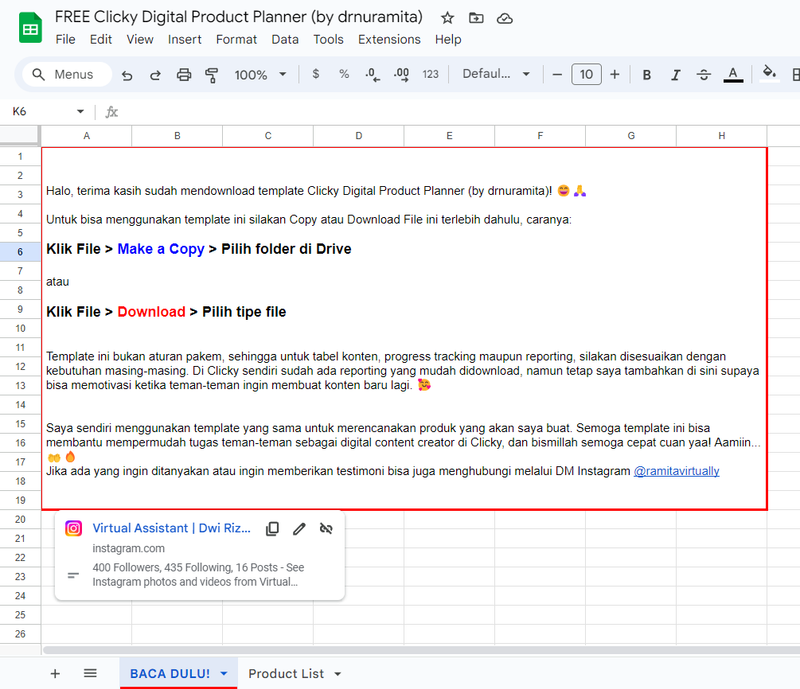The image size is (800, 689).
Task: Check the cloud document status icon
Action: (505, 19)
